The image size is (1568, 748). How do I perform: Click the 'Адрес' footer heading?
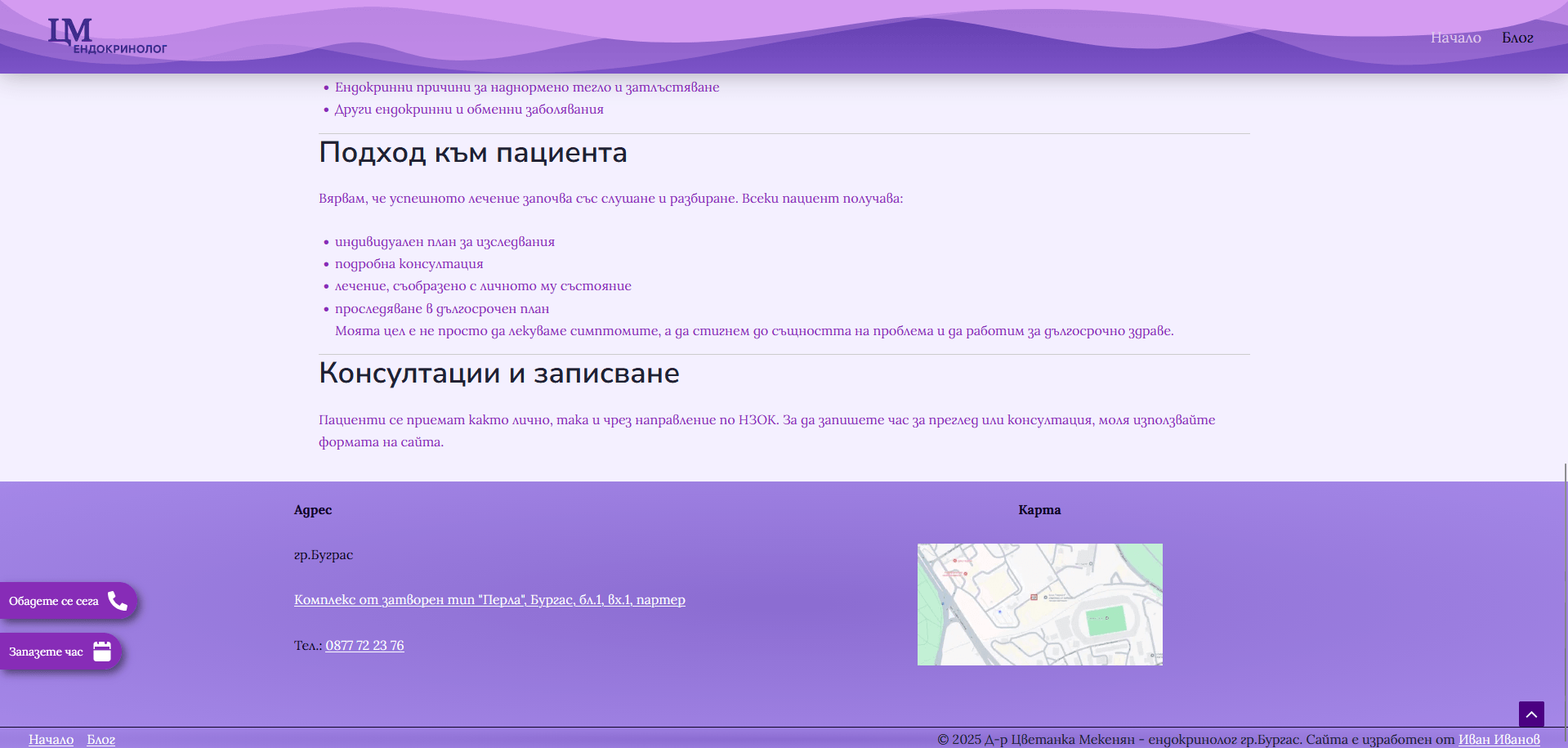coord(313,510)
